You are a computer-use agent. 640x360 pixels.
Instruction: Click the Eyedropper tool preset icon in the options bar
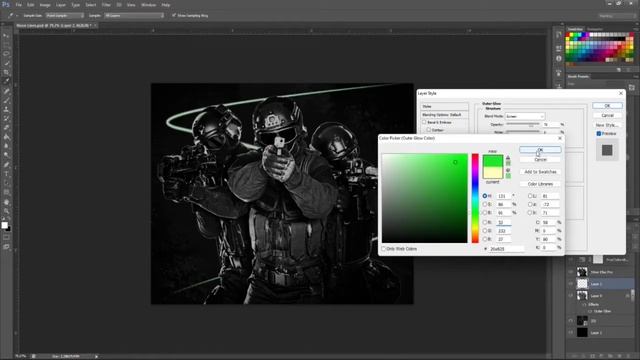(10, 16)
